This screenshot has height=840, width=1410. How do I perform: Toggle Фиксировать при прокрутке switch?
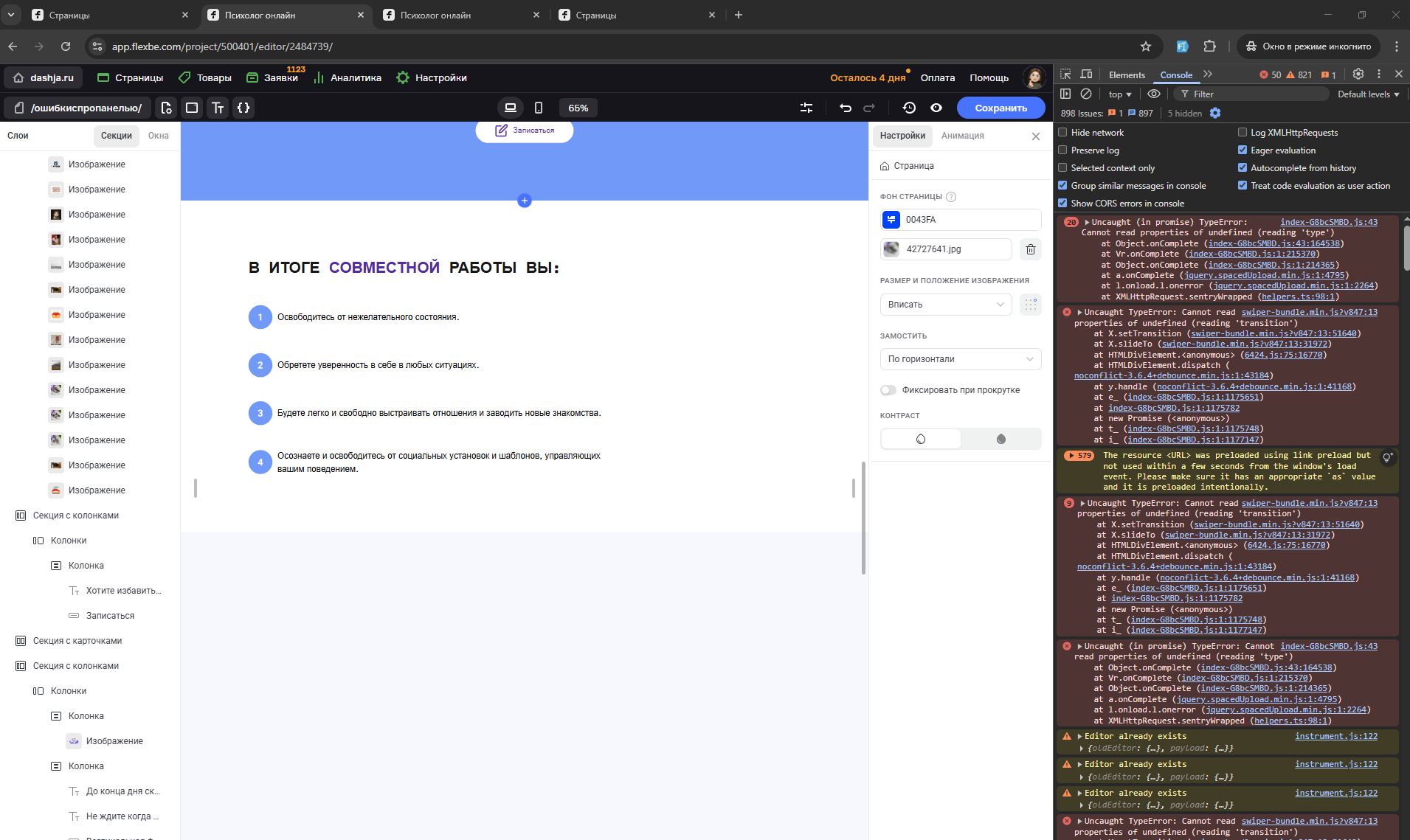[888, 390]
